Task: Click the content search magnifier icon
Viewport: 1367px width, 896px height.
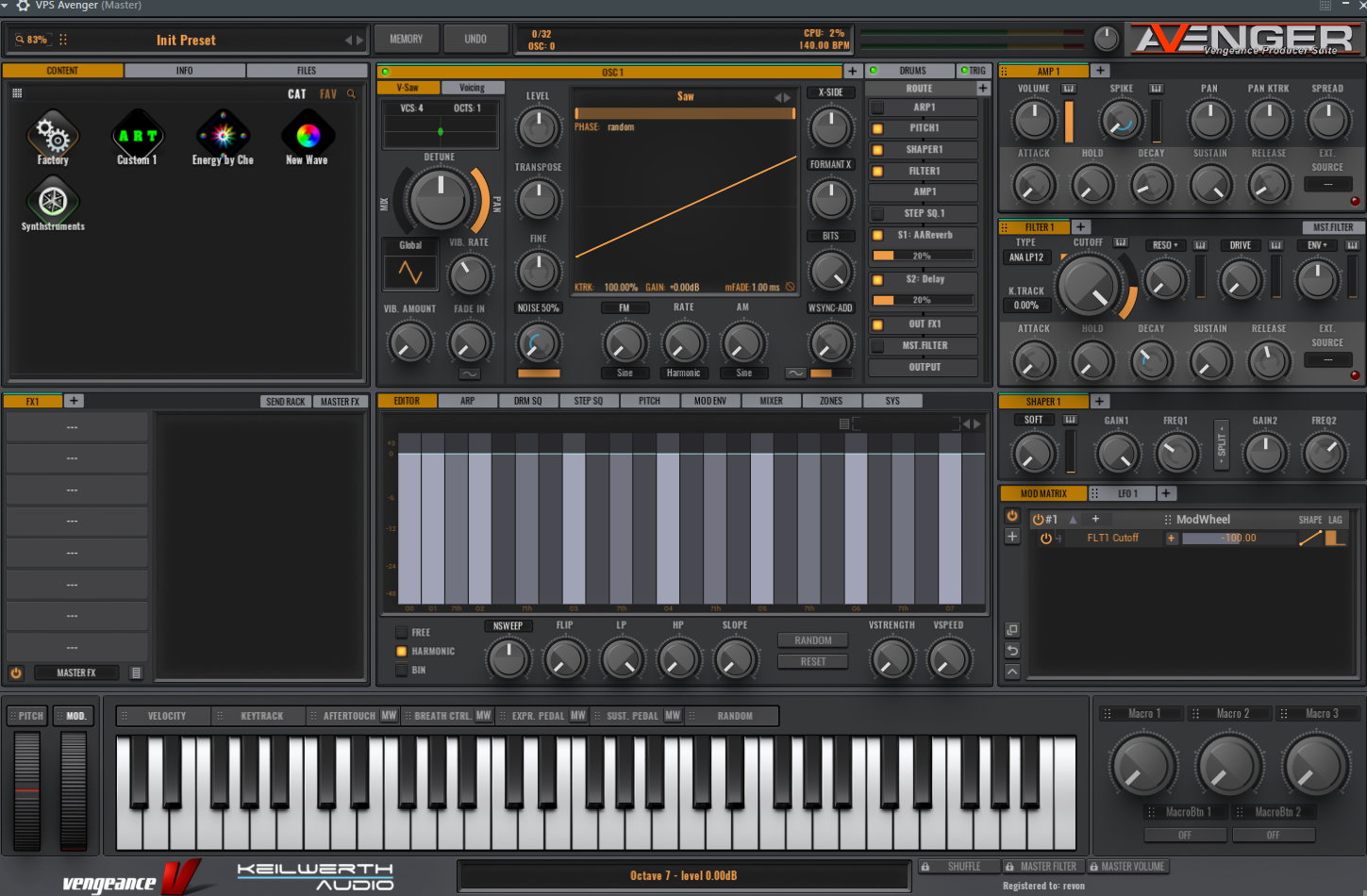Action: click(352, 94)
